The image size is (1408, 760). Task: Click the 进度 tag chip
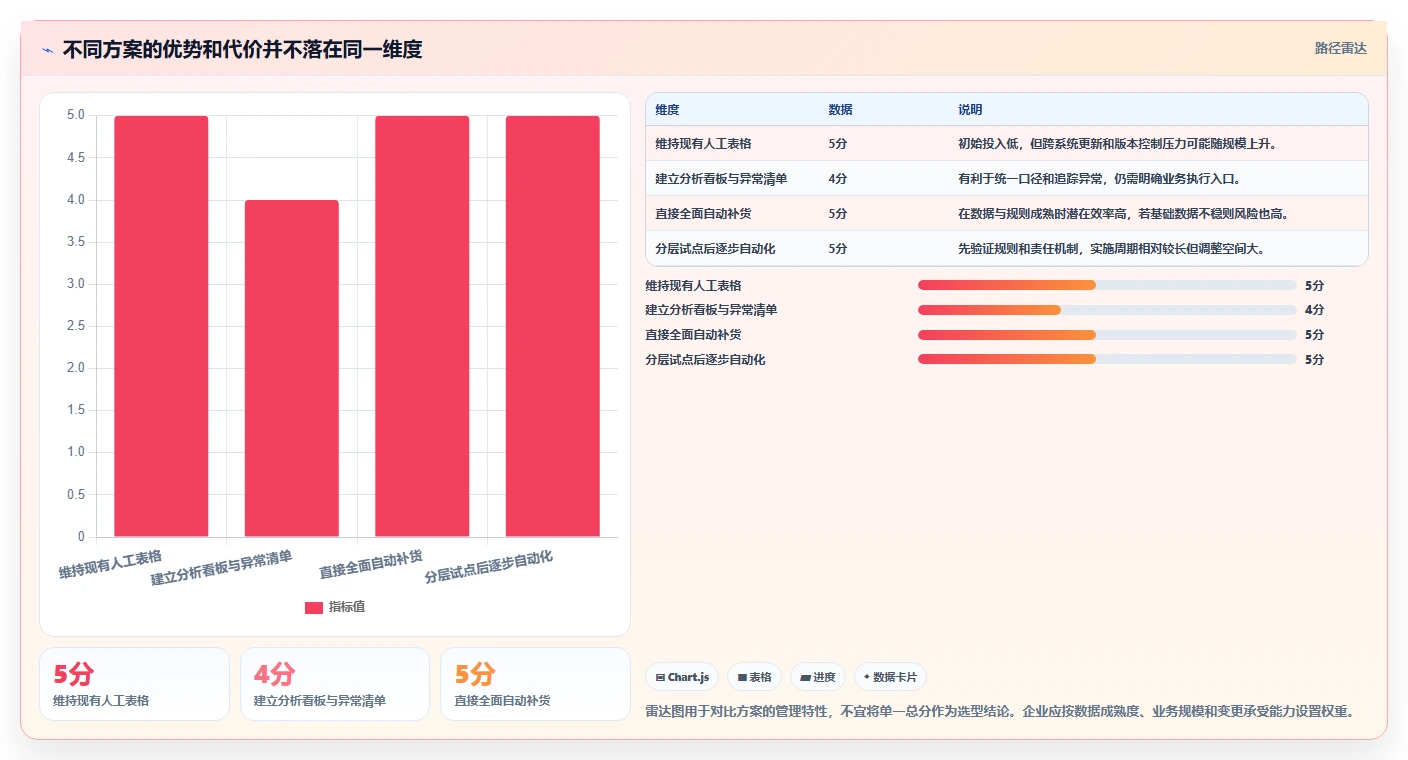point(817,677)
